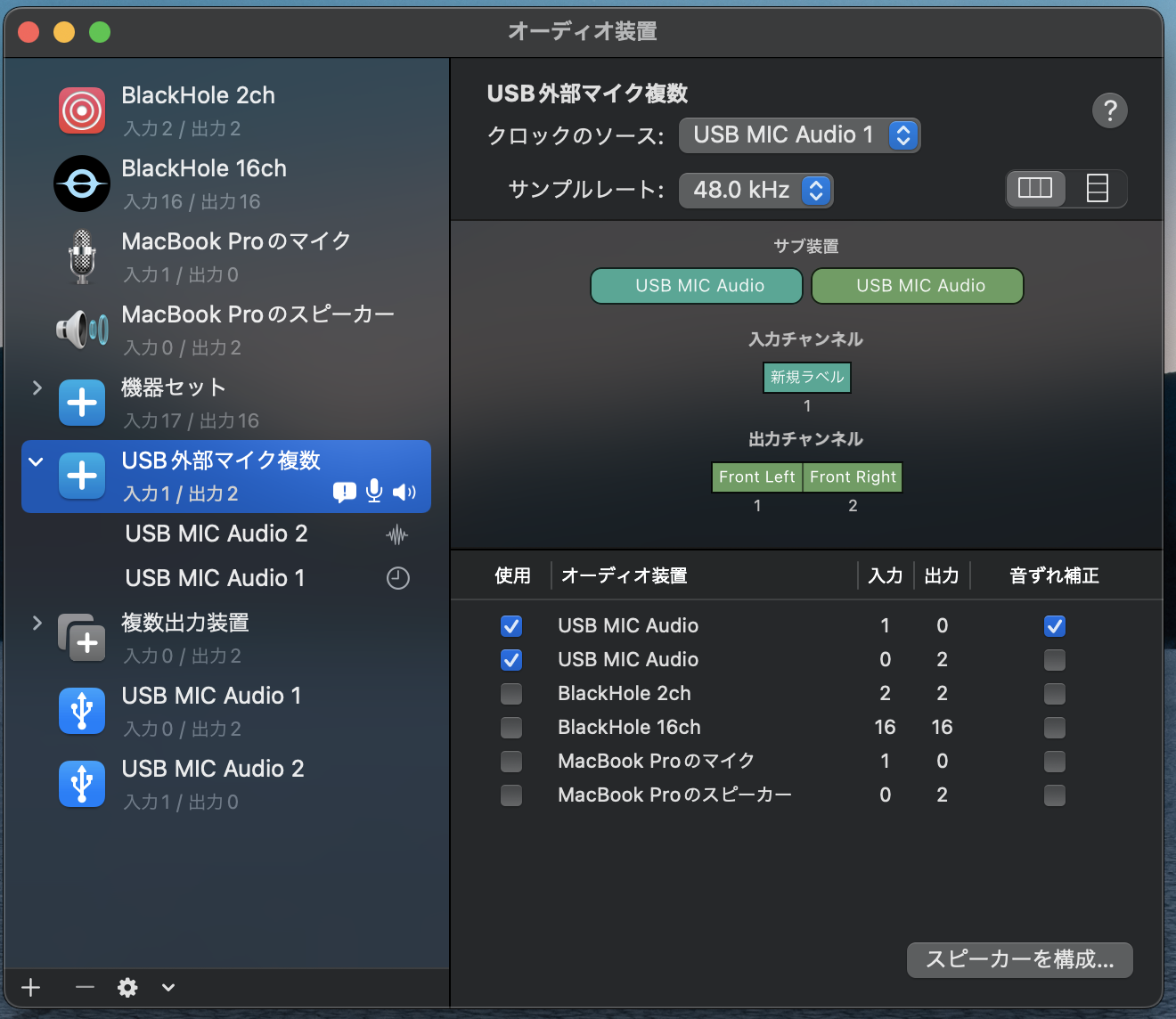Click the blue plus icon of 機器セット
1176x1019 pixels.
pyautogui.click(x=82, y=403)
